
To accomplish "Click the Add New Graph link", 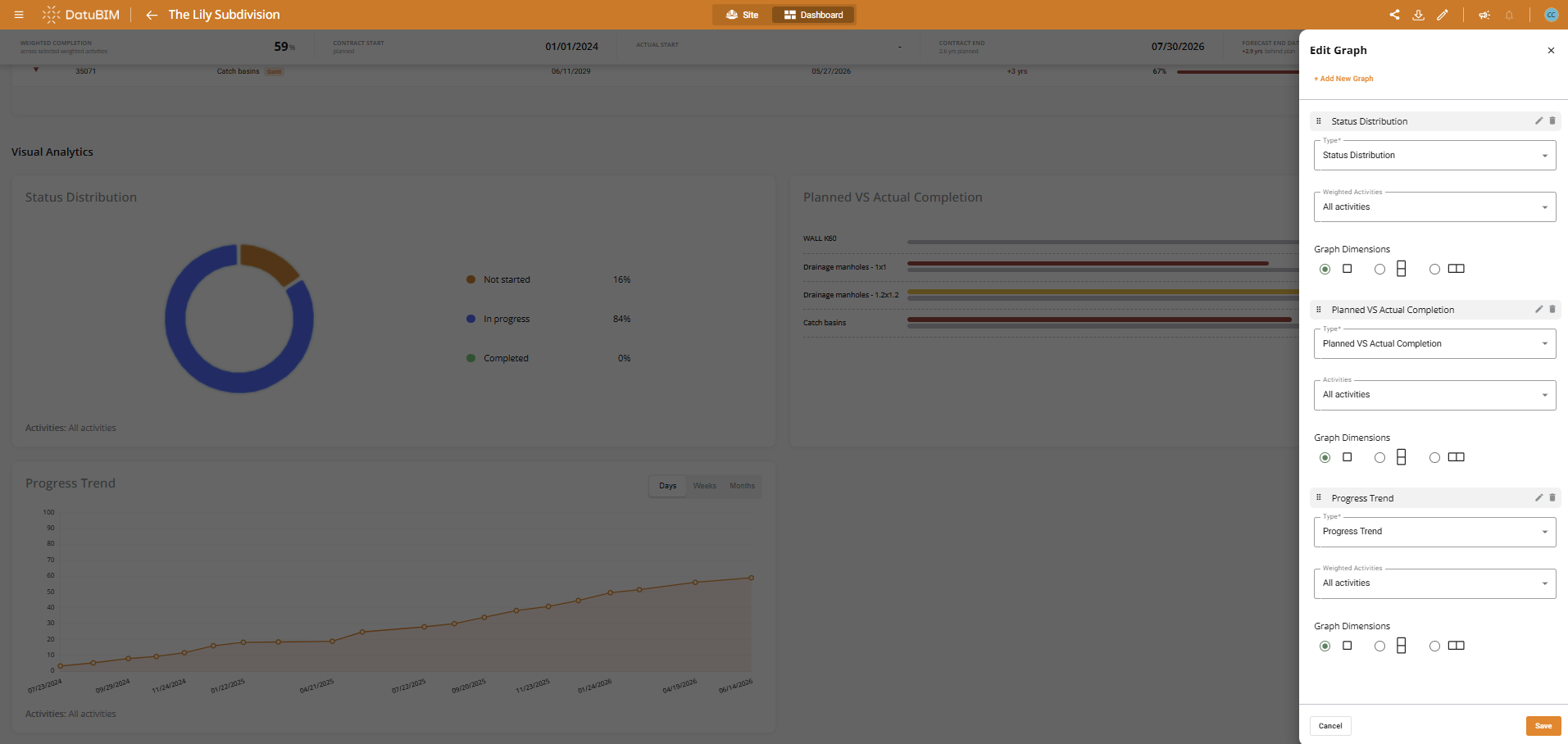I will 1343,79.
